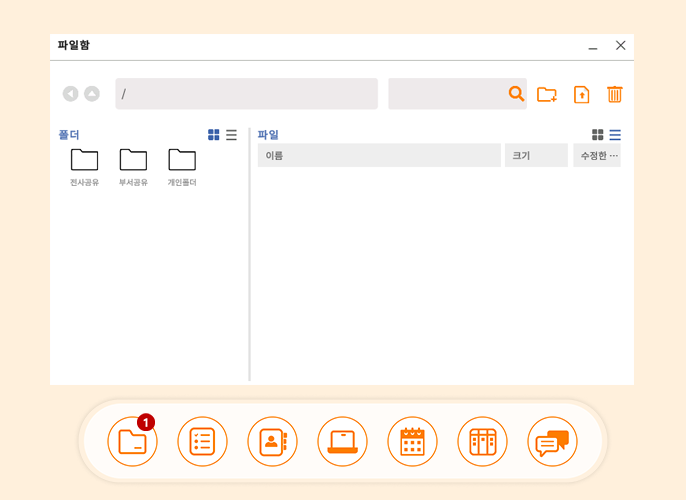The width and height of the screenshot is (686, 500).
Task: Switch the 폴더 pane to grid view
Action: point(214,135)
